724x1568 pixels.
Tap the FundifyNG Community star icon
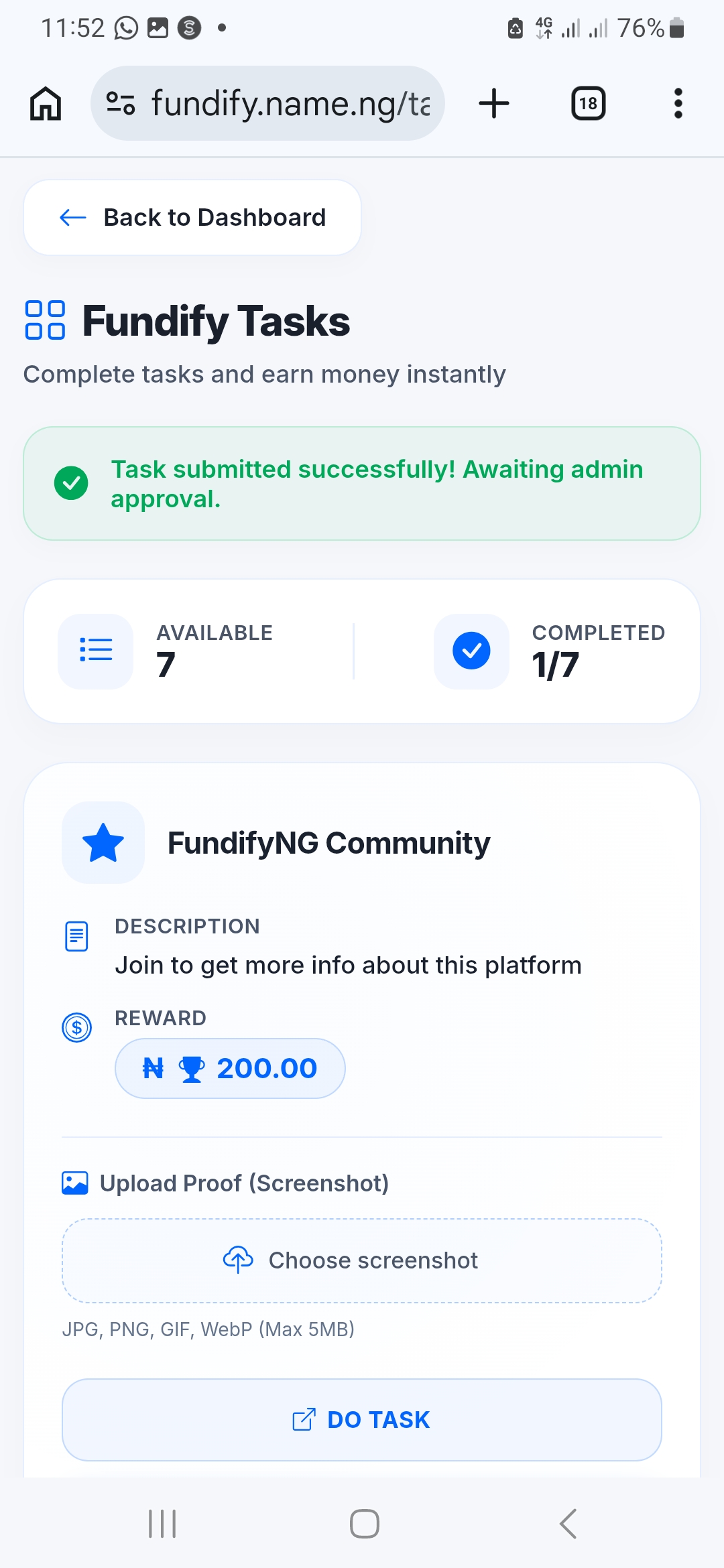point(103,842)
